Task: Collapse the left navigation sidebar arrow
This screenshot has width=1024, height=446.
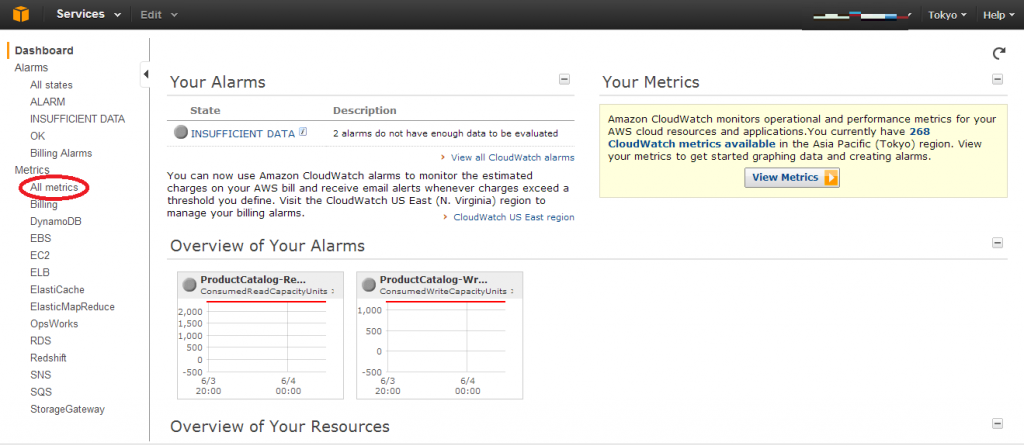Action: pos(146,74)
